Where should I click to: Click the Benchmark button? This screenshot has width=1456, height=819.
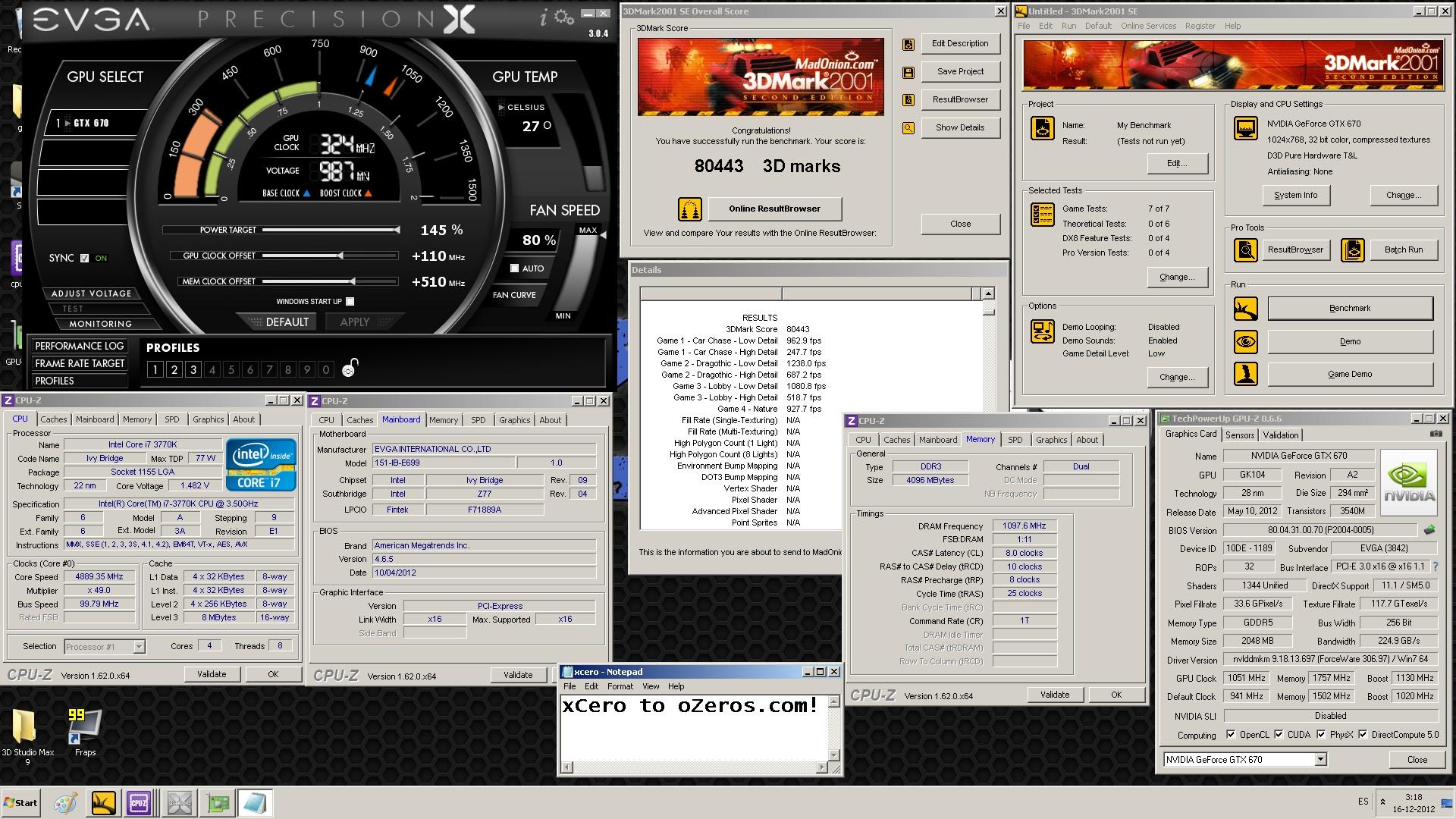(x=1350, y=309)
